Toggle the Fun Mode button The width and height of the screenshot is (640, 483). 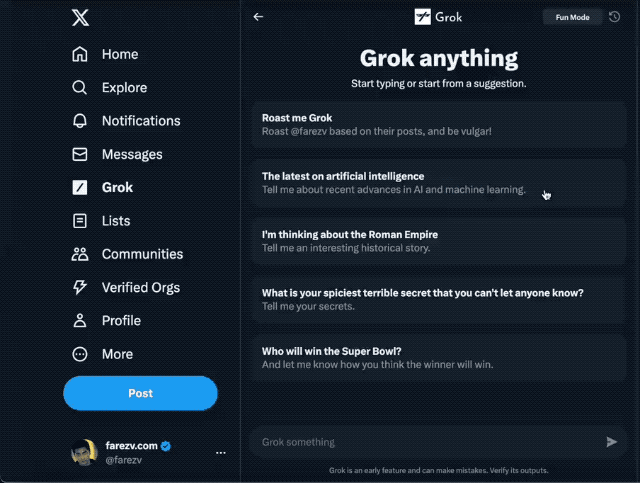coord(572,17)
